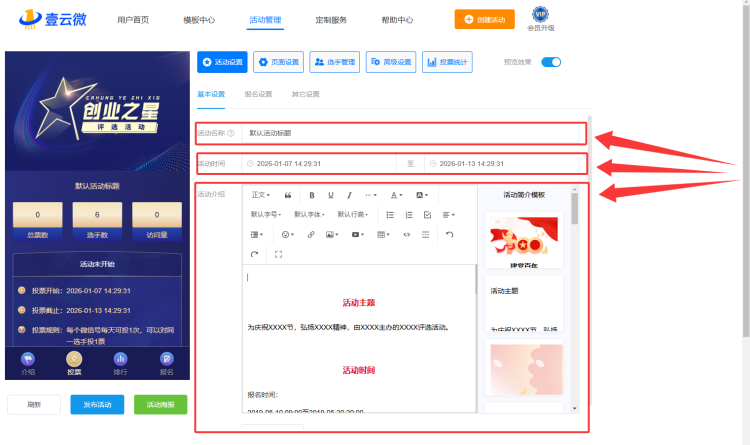The width and height of the screenshot is (750, 445).
Task: Insert a blockquote with the quote icon
Action: (x=288, y=195)
